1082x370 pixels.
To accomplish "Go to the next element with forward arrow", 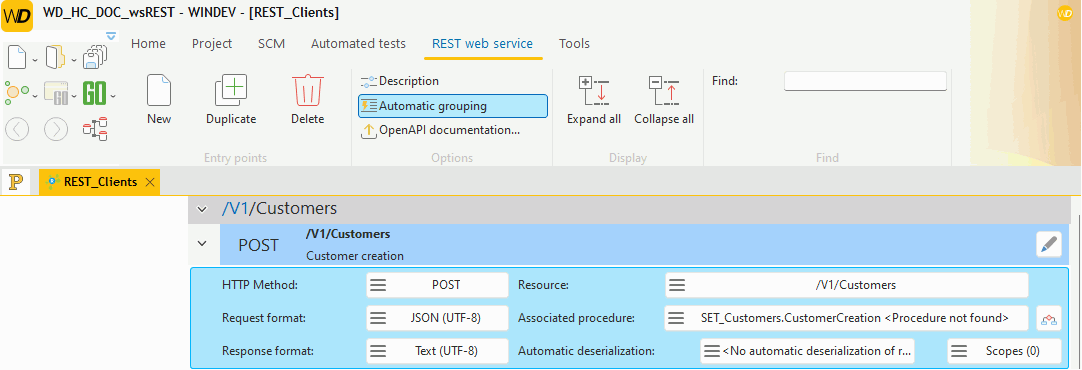I will click(x=56, y=128).
